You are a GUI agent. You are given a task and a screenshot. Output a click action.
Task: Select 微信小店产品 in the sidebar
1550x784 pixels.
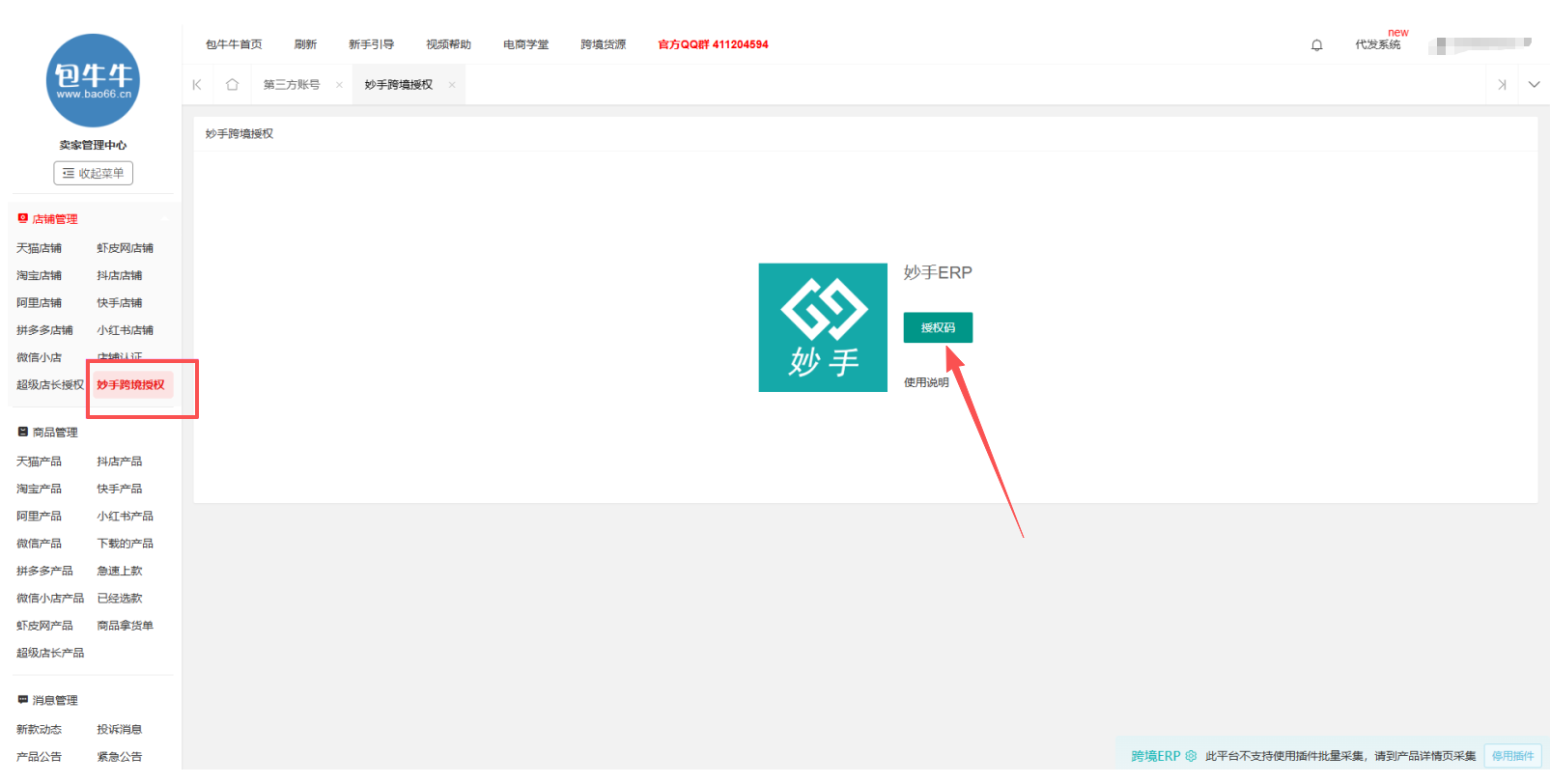point(50,598)
